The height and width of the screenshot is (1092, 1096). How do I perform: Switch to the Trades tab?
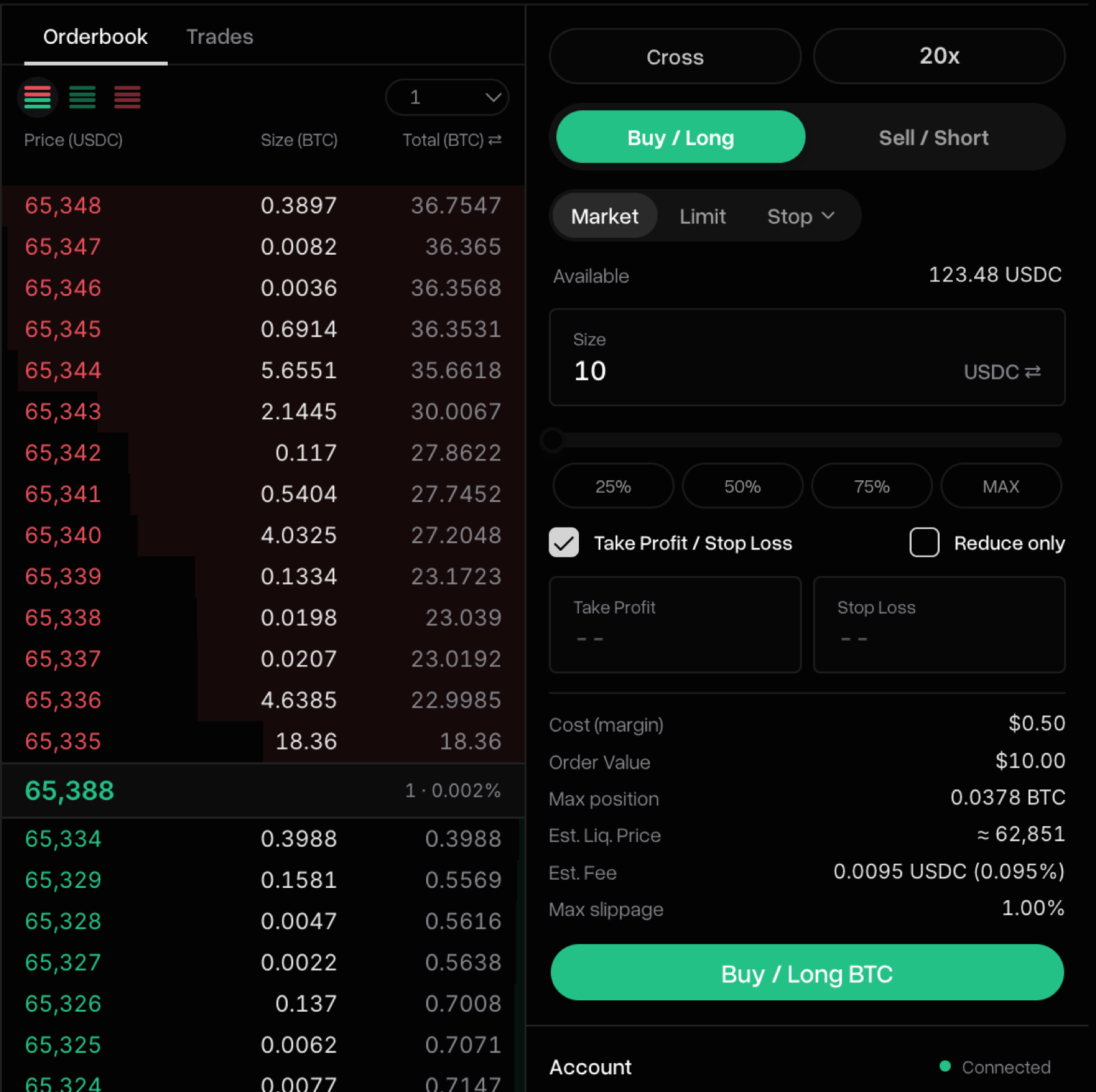click(220, 37)
